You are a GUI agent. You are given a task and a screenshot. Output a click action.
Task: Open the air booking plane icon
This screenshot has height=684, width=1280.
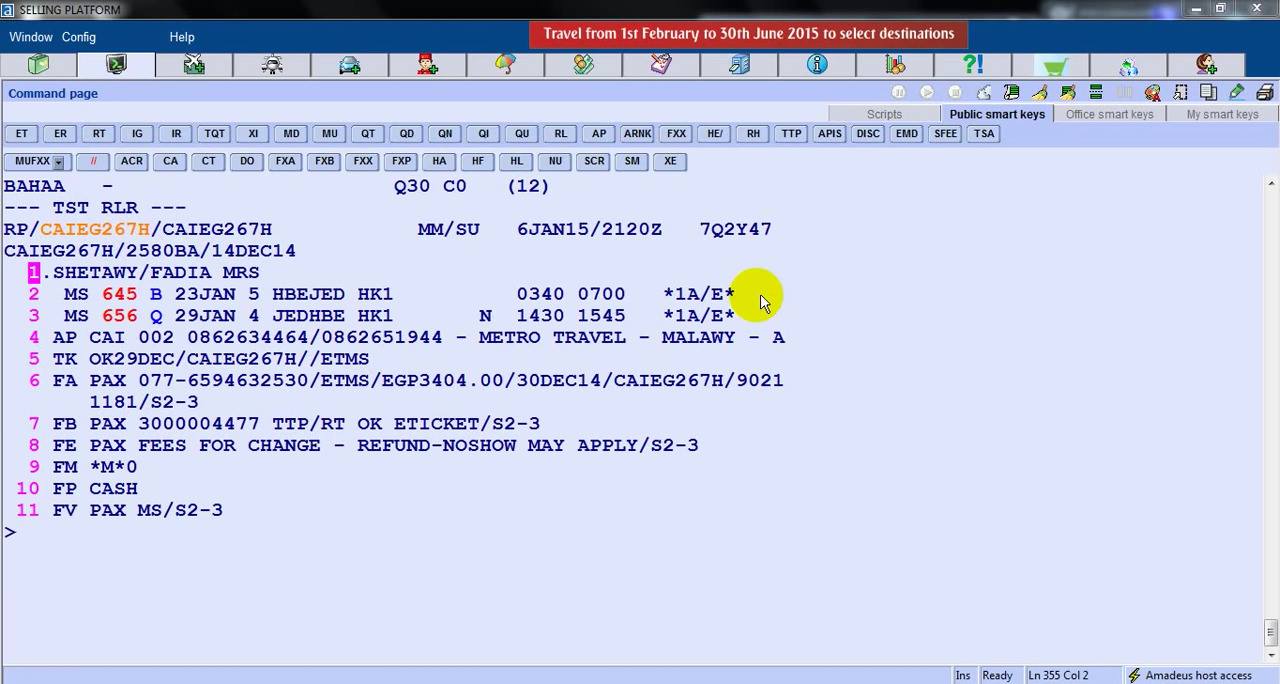point(194,65)
